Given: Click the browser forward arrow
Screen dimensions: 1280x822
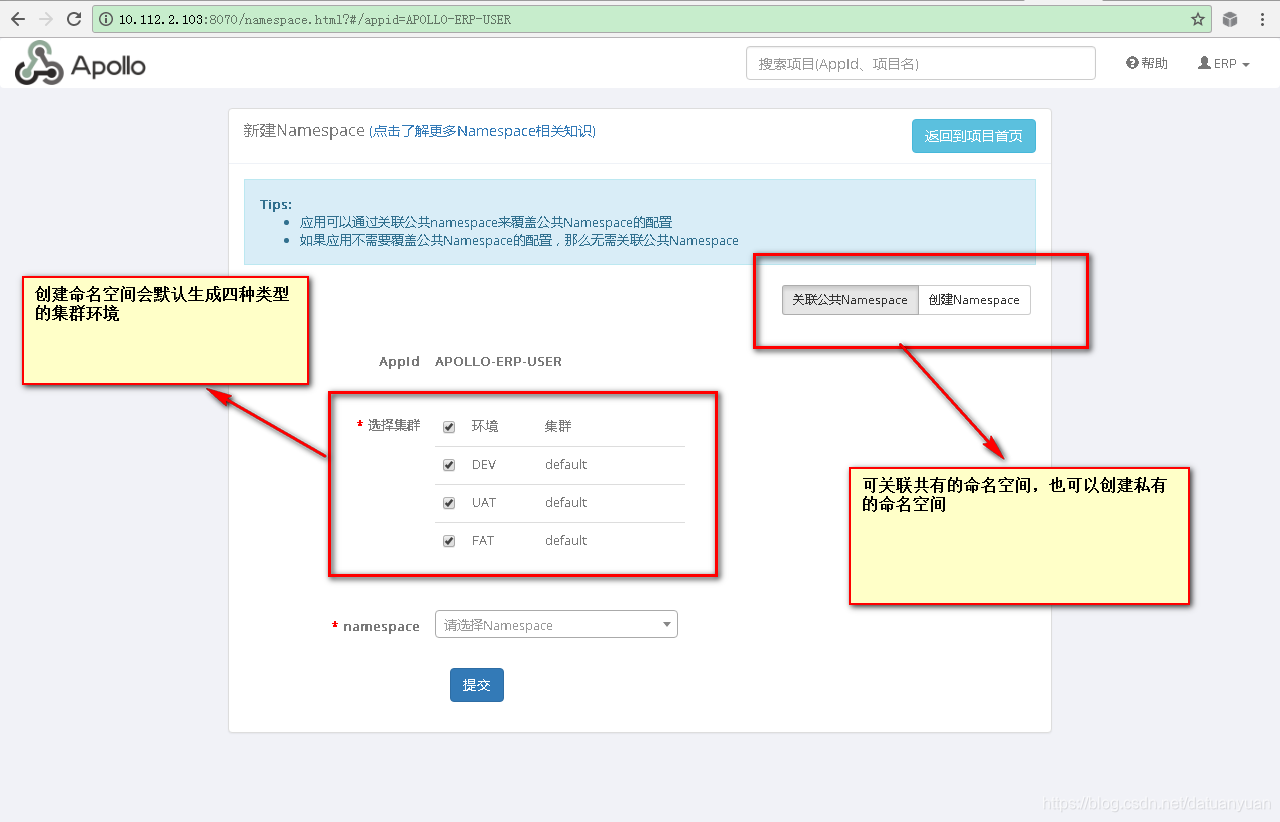Looking at the screenshot, I should coord(46,19).
